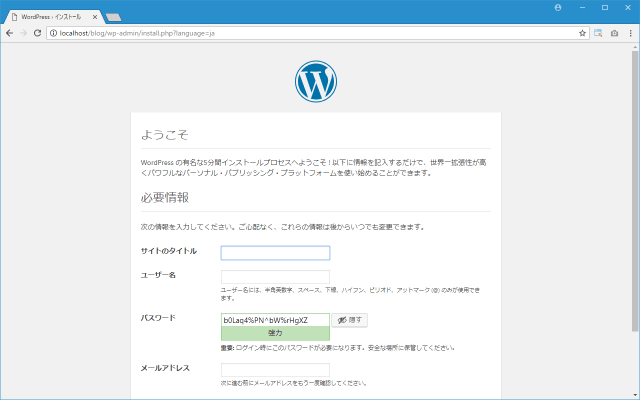Image resolution: width=640 pixels, height=400 pixels.
Task: Open Chrome's three-dot menu
Action: [x=630, y=33]
